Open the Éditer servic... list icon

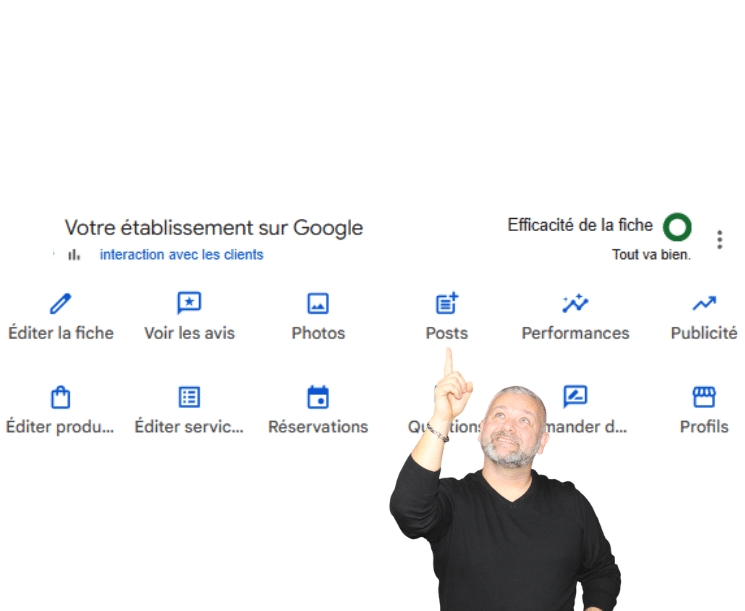tap(189, 397)
